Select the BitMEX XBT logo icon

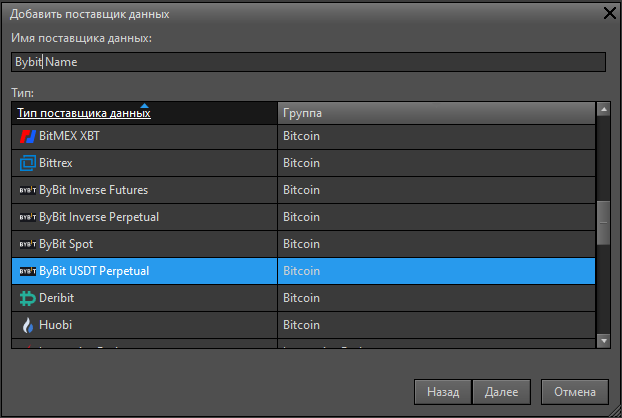[28, 136]
